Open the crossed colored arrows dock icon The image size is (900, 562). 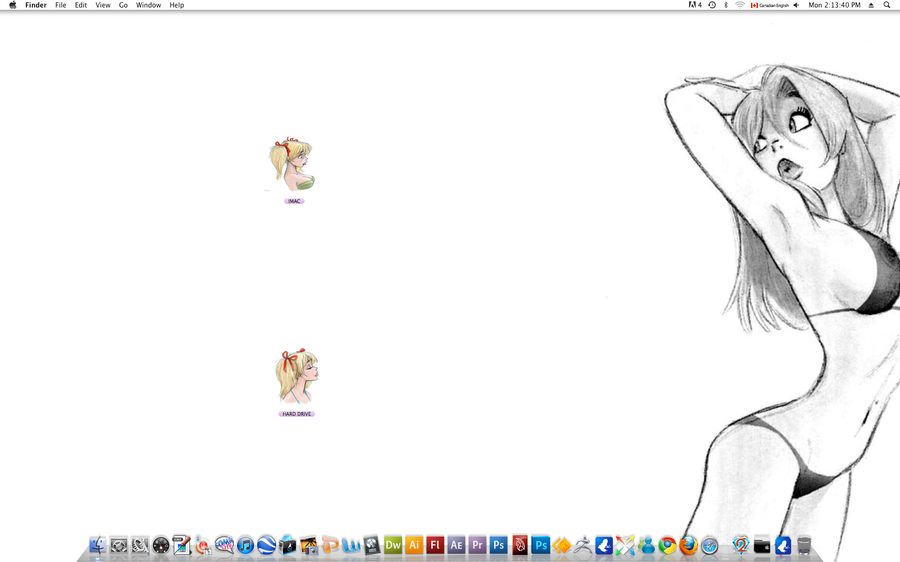click(x=625, y=545)
